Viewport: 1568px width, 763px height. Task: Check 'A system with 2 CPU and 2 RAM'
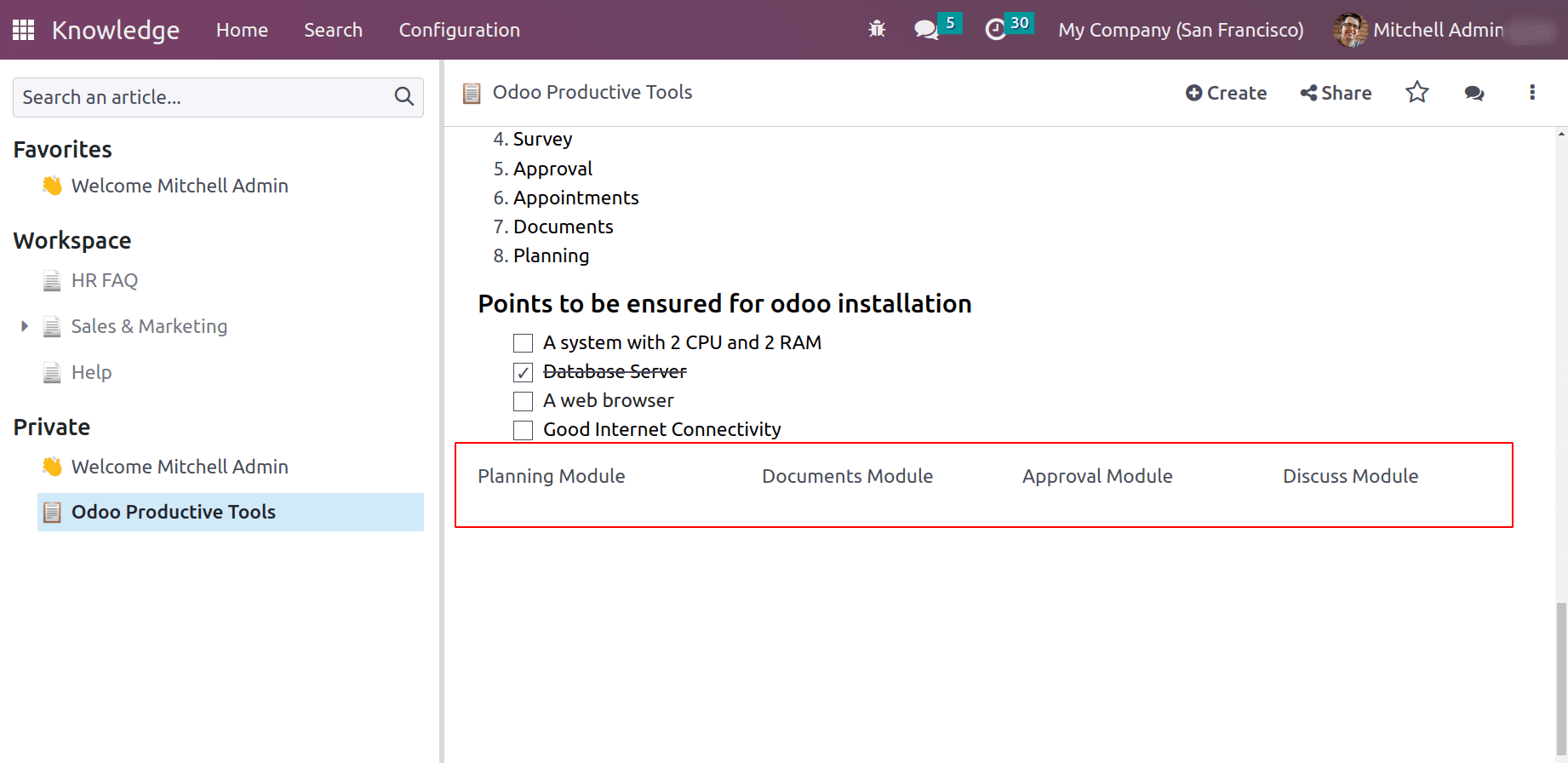(x=524, y=343)
